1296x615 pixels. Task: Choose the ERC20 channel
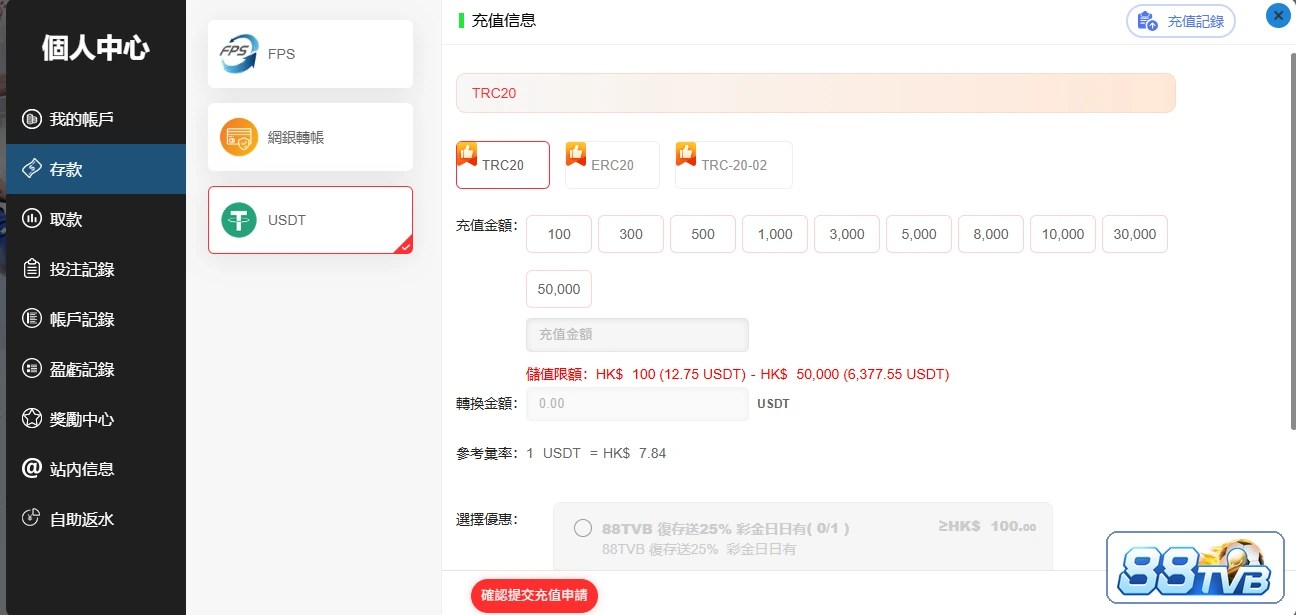(612, 165)
